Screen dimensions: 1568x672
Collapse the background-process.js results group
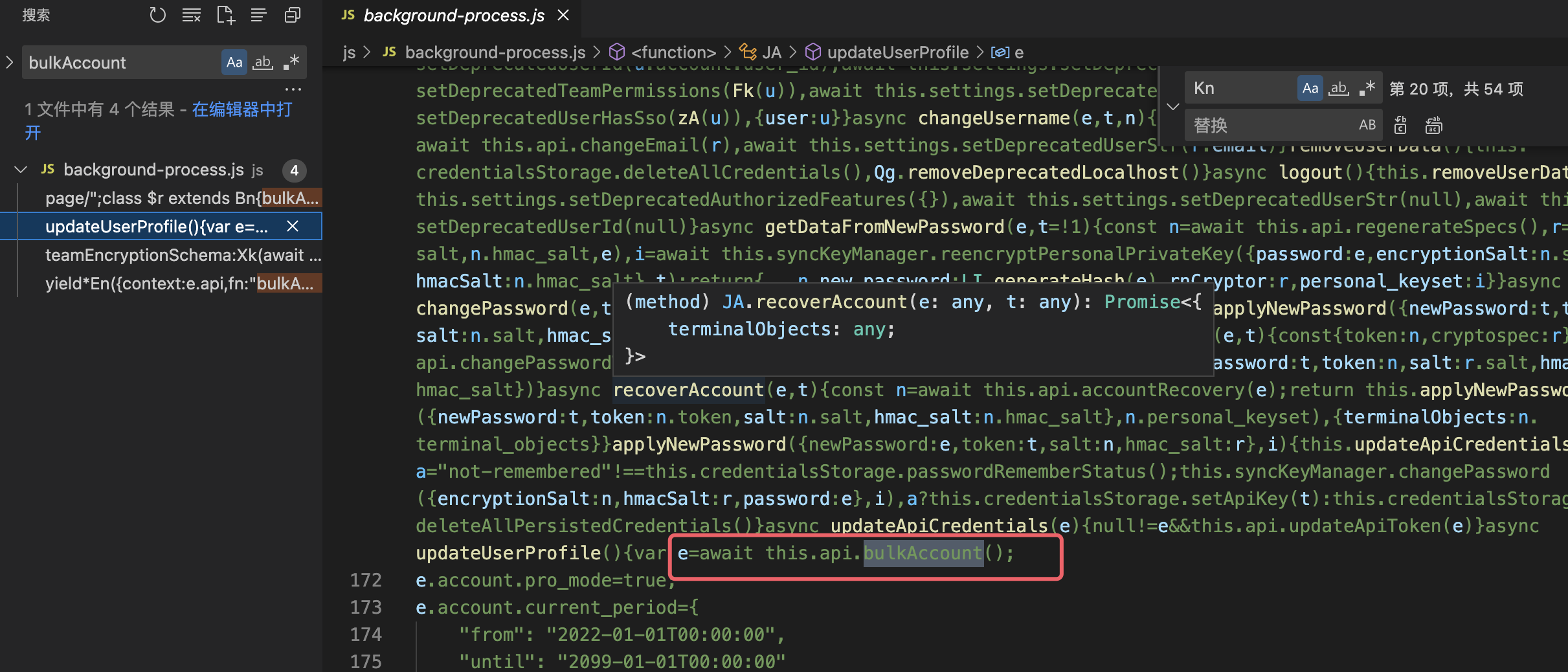[21, 170]
